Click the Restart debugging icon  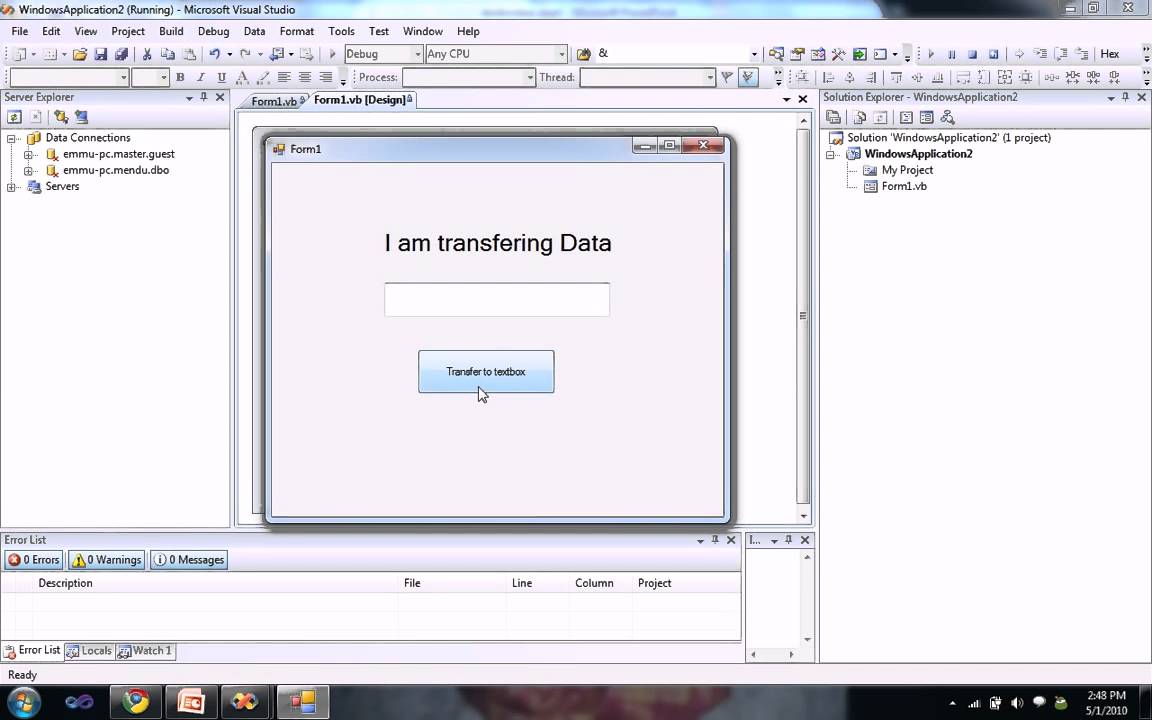[x=993, y=54]
